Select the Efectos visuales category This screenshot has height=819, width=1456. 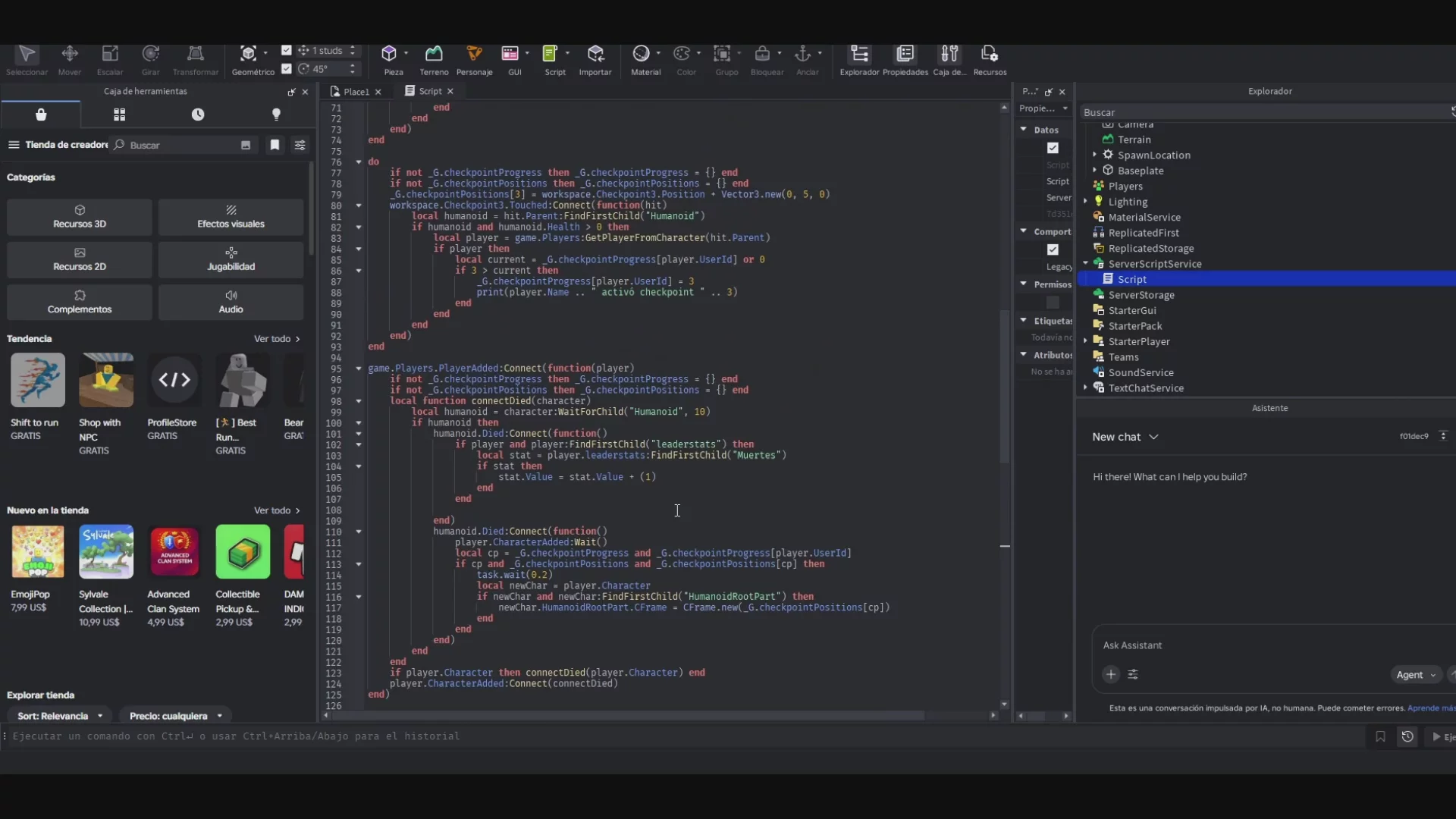[x=231, y=217]
